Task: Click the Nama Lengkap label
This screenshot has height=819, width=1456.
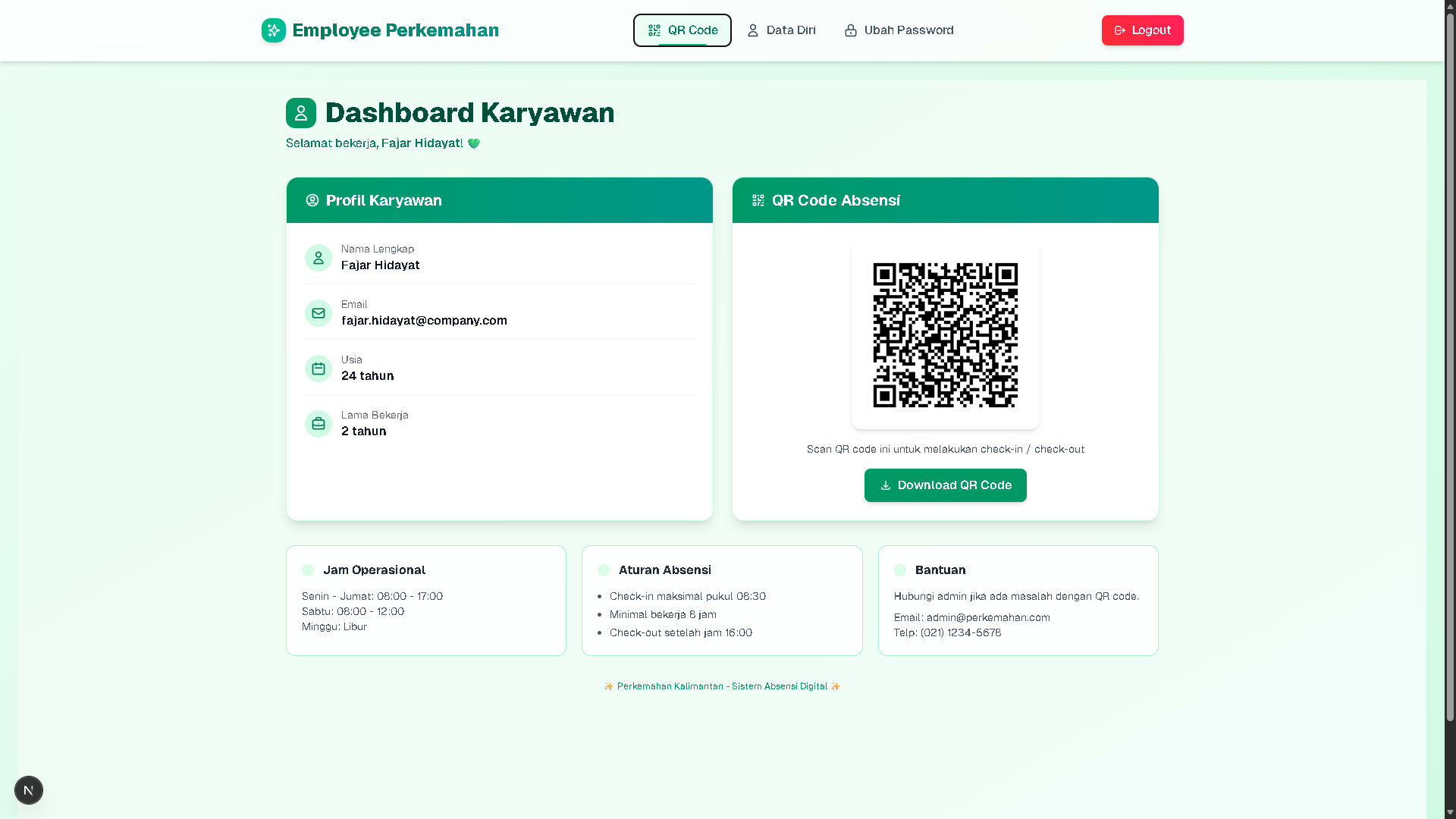Action: [378, 249]
